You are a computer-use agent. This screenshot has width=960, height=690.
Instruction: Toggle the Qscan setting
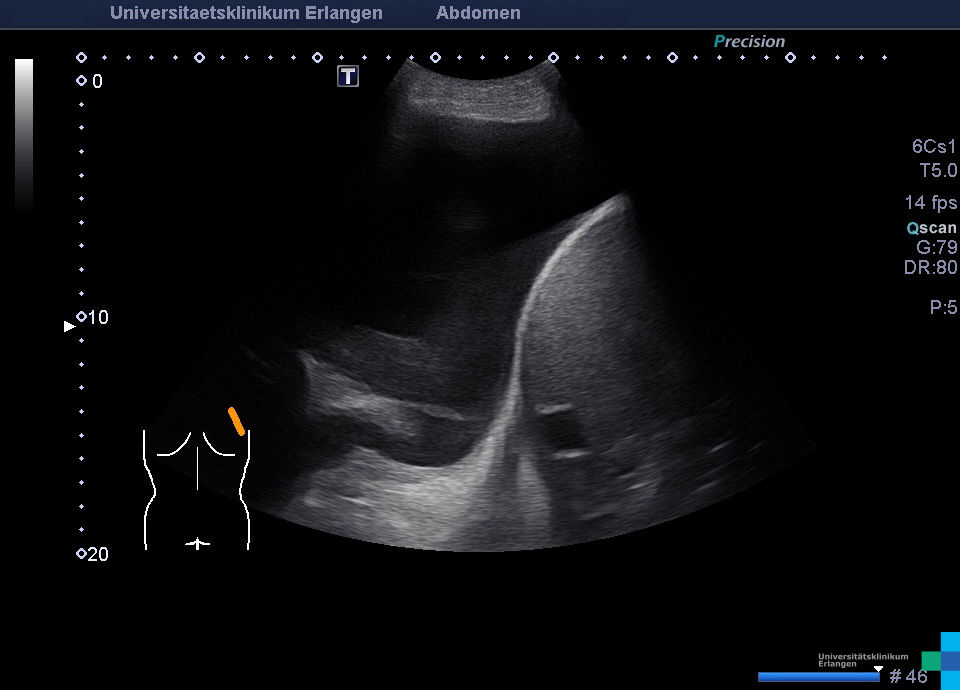point(931,228)
